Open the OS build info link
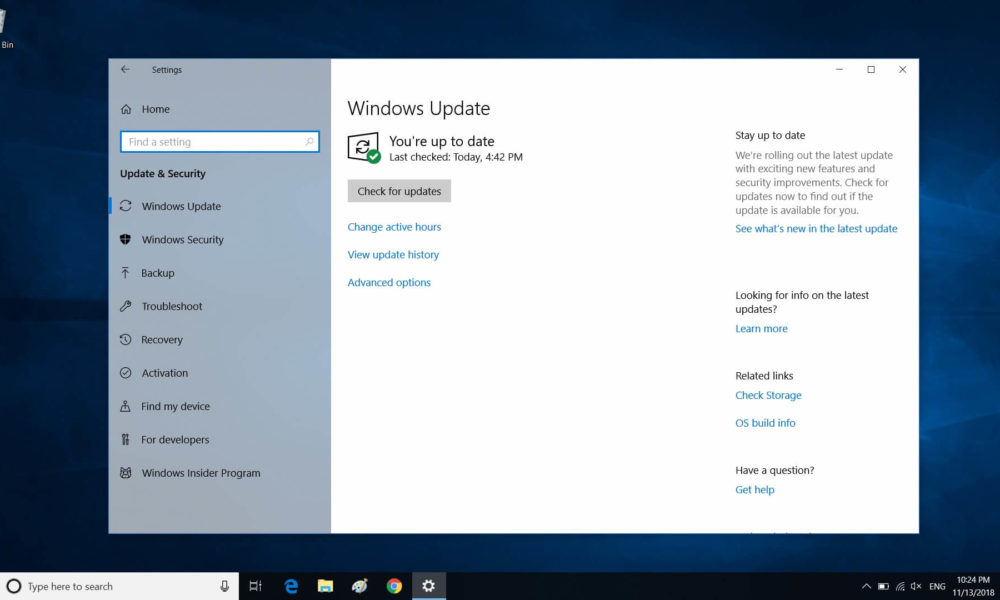Image resolution: width=1000 pixels, height=600 pixels. (765, 423)
